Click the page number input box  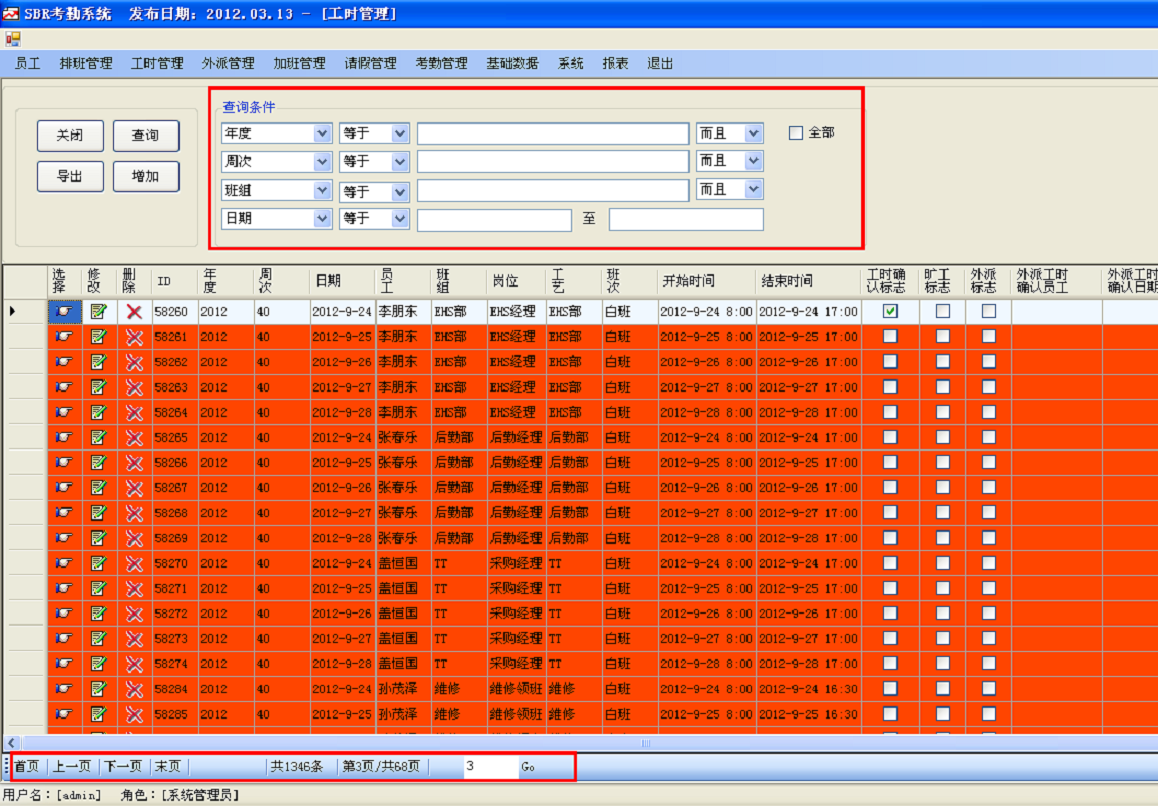pos(489,767)
